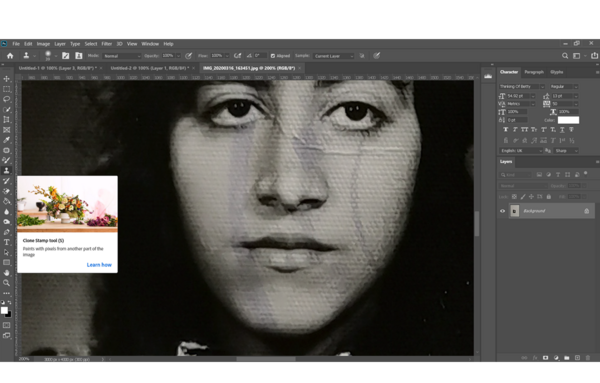The width and height of the screenshot is (600, 383).
Task: Open the Sample Current Layer dropdown
Action: tap(334, 56)
